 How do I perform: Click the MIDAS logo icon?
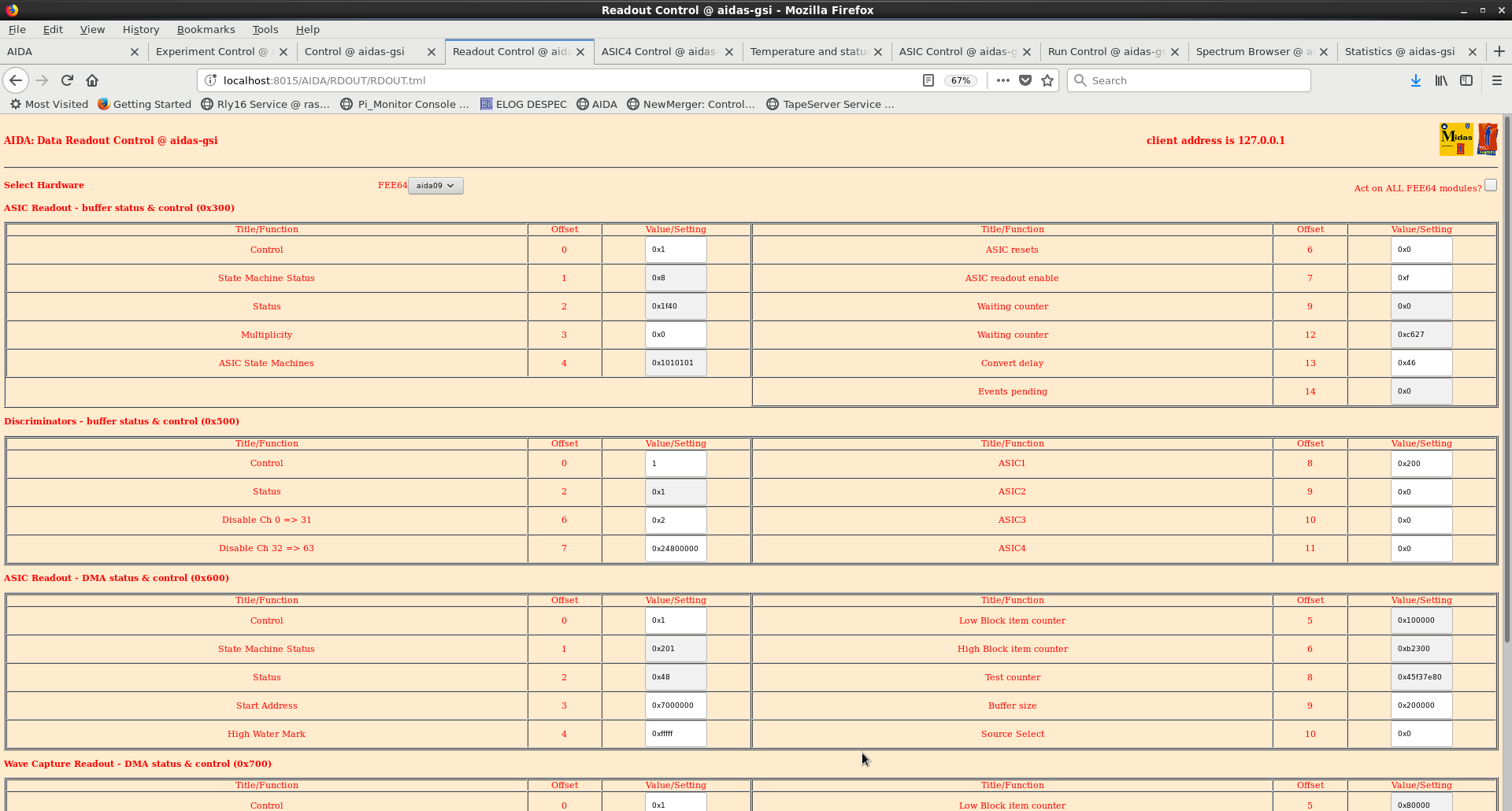[1455, 139]
